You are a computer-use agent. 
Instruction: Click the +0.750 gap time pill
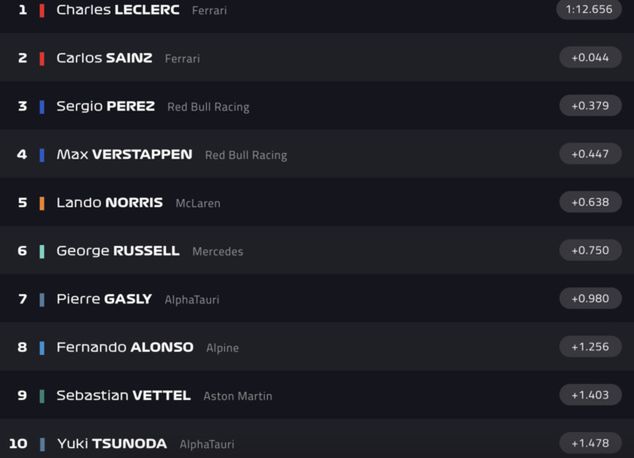(590, 250)
